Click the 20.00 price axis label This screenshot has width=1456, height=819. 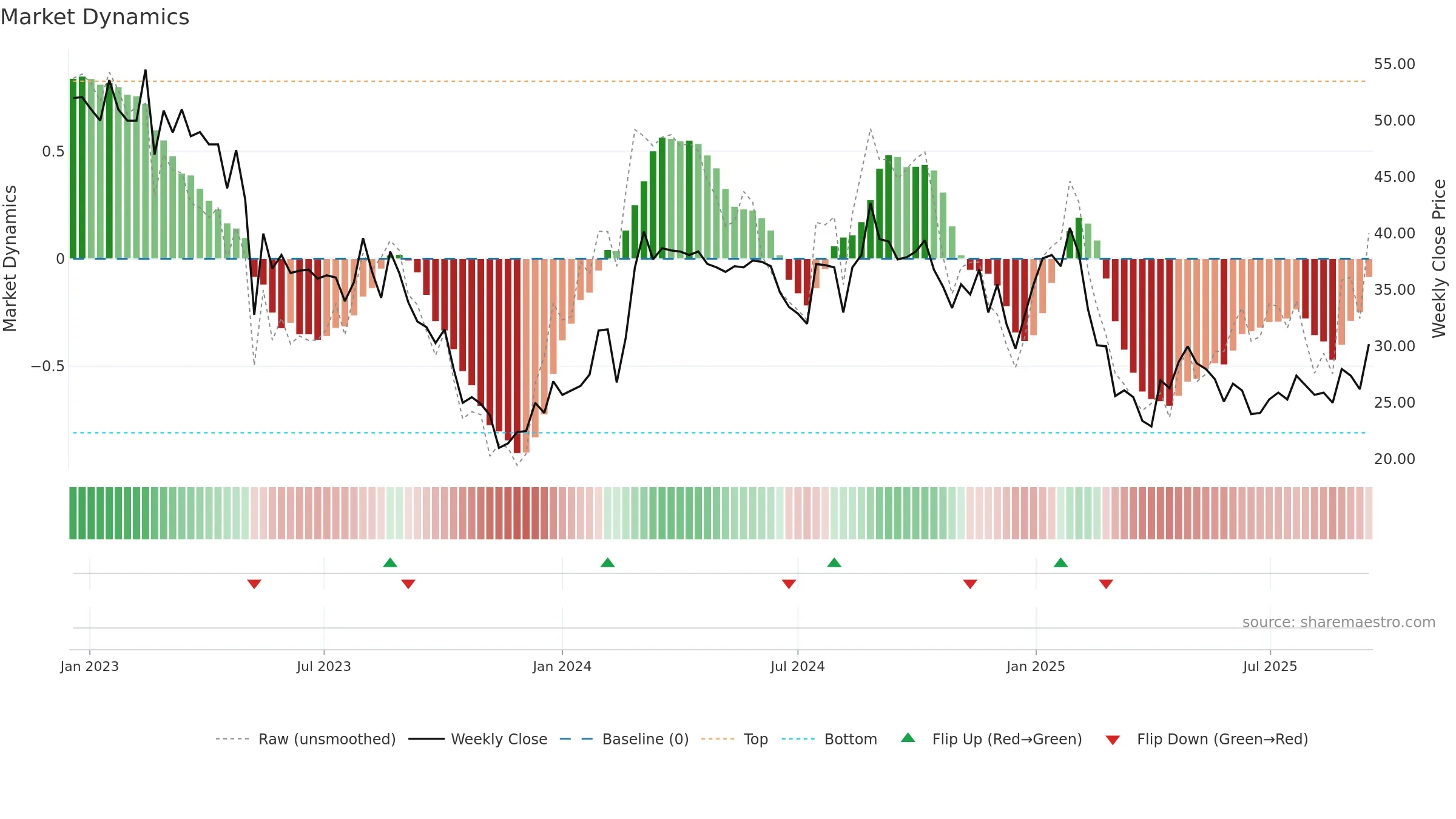[1394, 459]
